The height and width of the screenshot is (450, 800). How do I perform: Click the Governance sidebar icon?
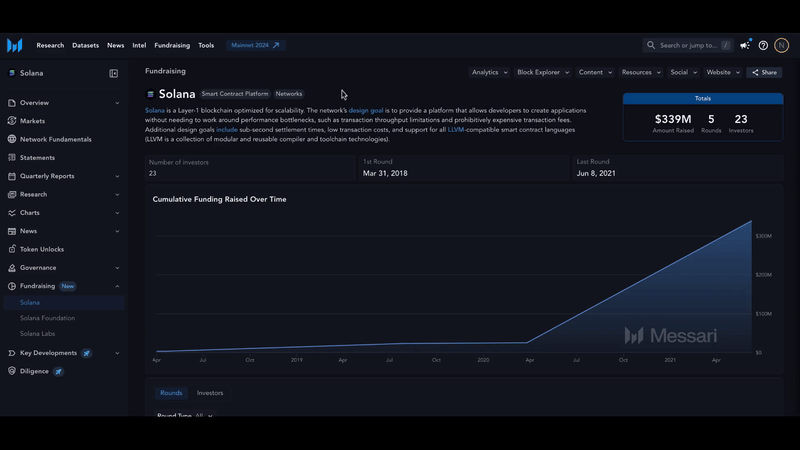(x=12, y=268)
